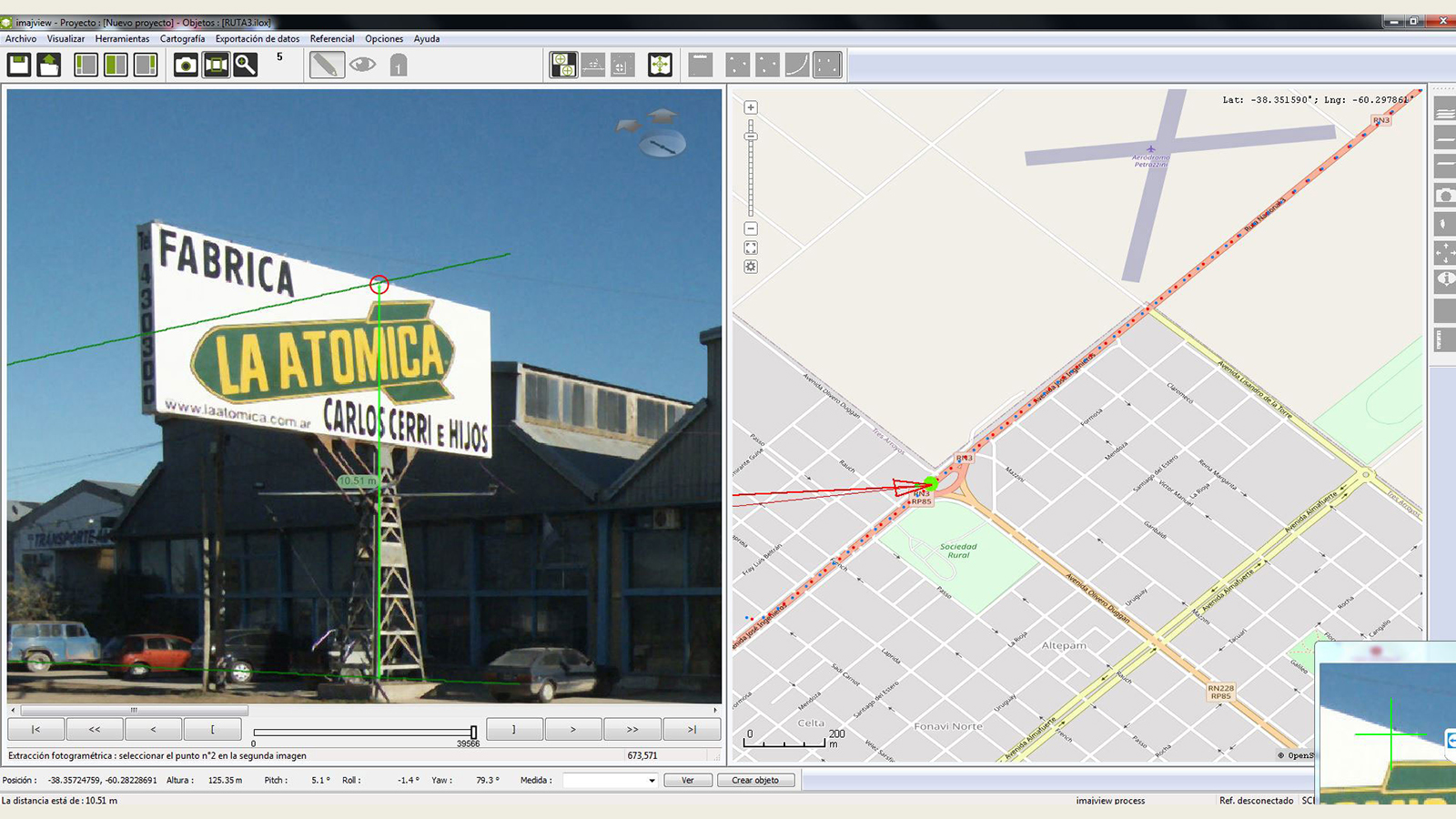Jump to first image with |< button

[36, 729]
